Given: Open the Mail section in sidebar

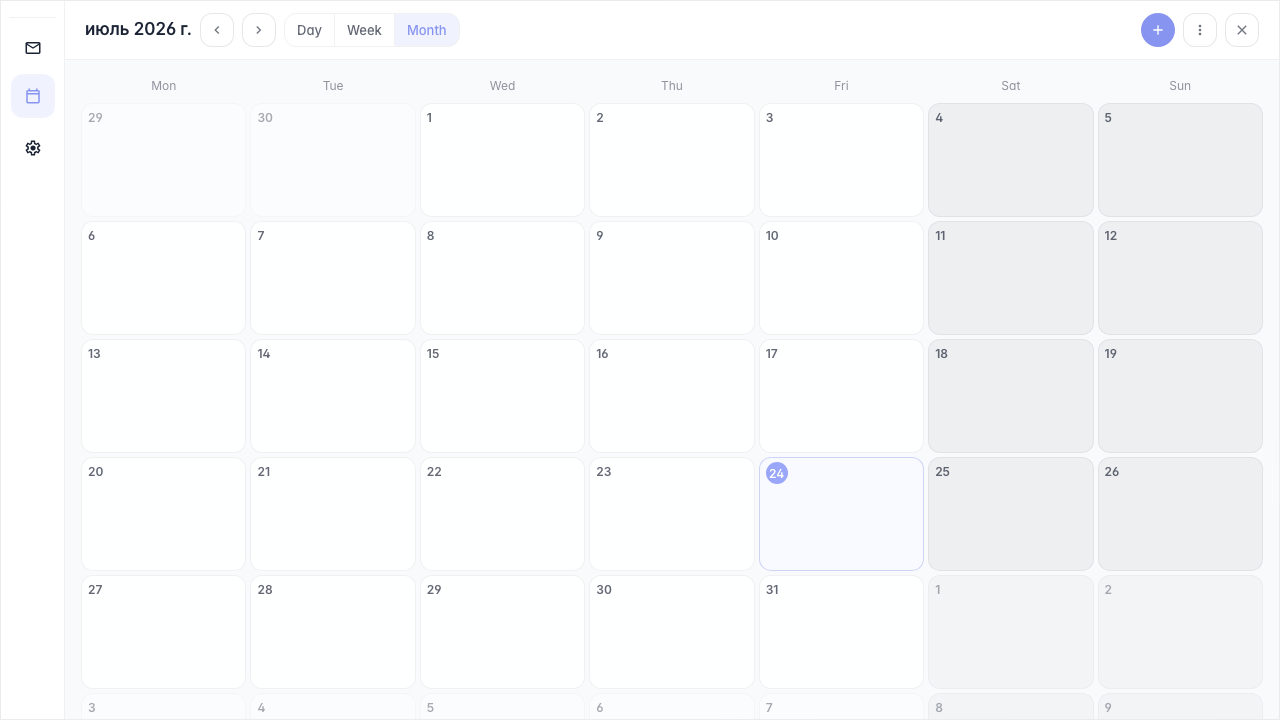Looking at the screenshot, I should pos(33,48).
